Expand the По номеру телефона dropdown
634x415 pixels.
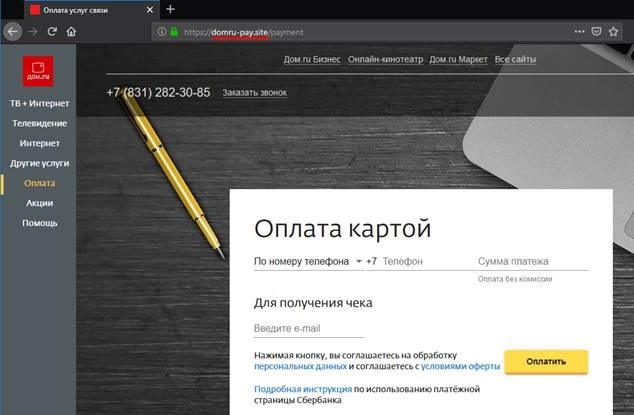308,262
